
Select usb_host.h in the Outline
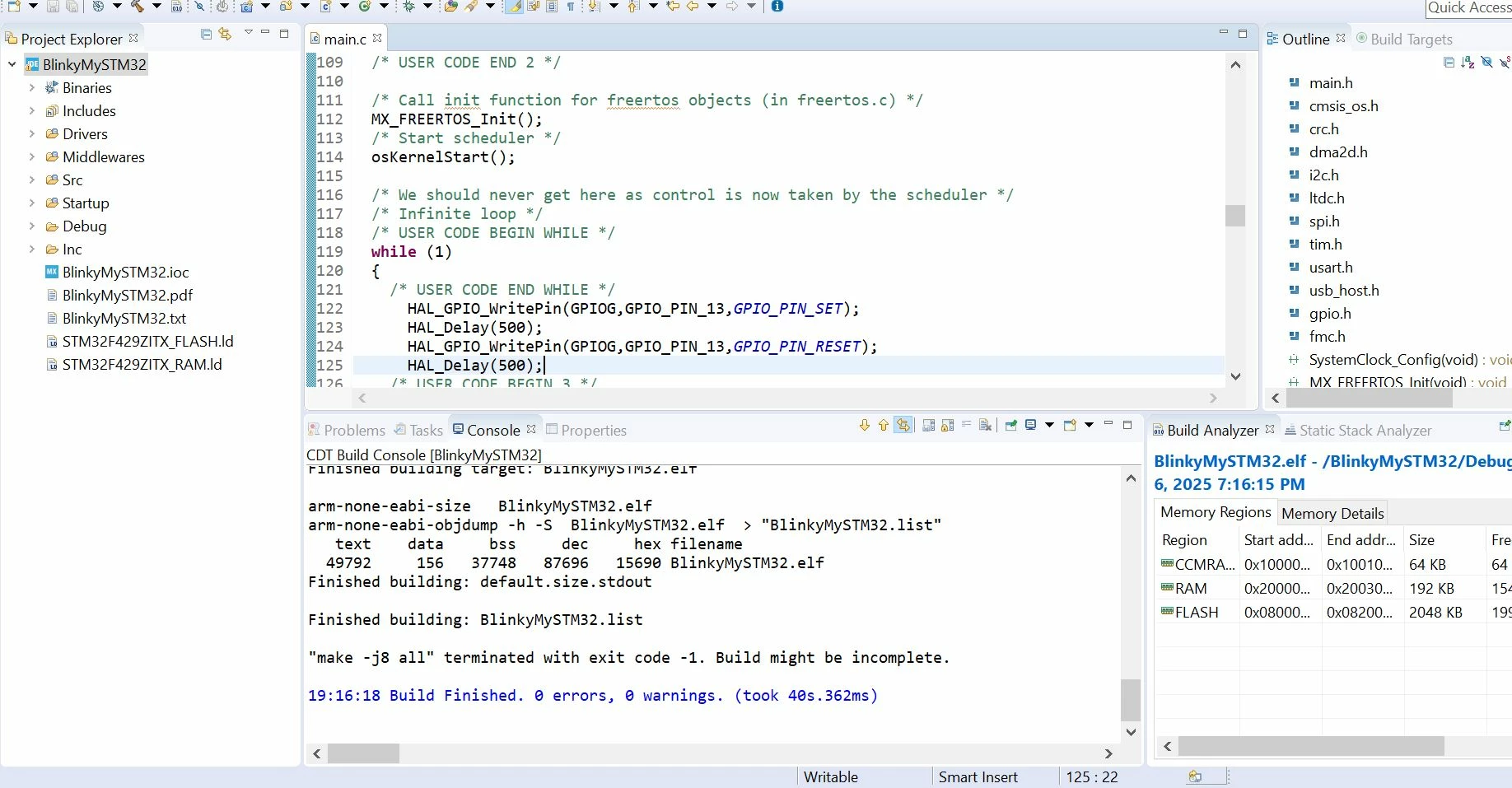click(1344, 290)
